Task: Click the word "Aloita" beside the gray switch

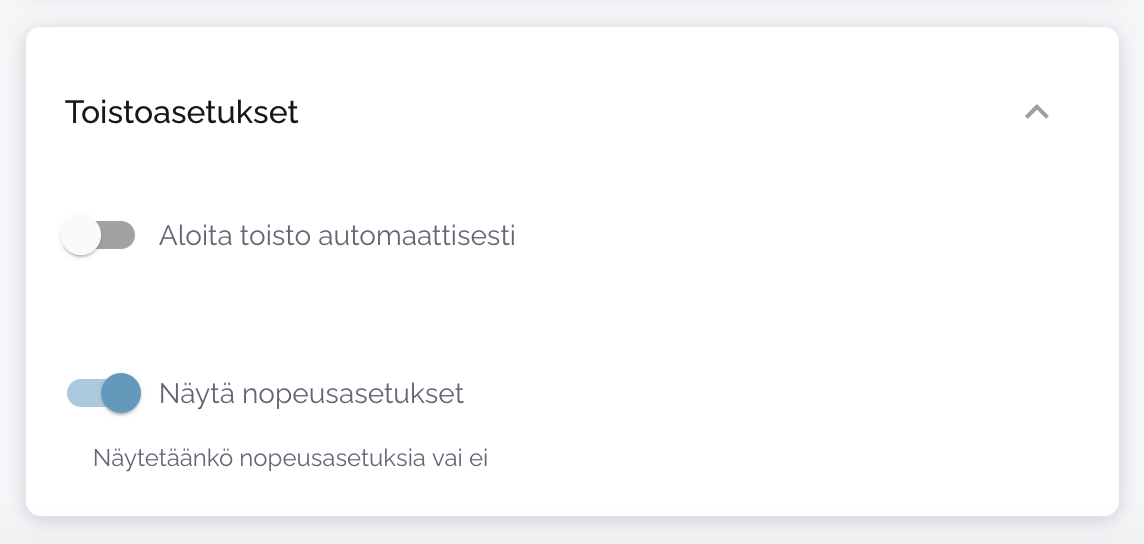Action: point(195,236)
